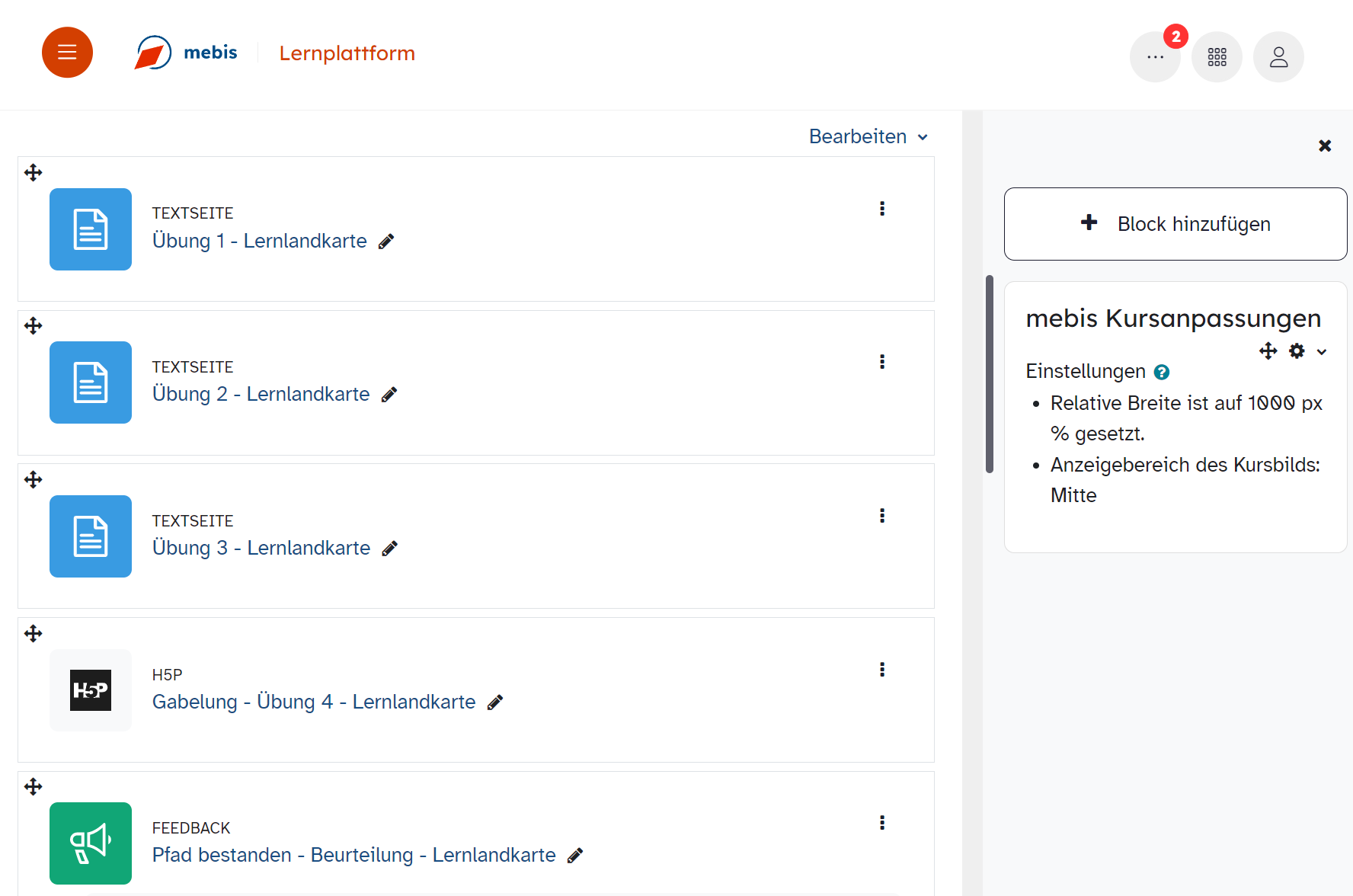Screen dimensions: 1353x896
Task: Open gear settings dropdown of Kursanpassungen block
Action: click(1307, 351)
